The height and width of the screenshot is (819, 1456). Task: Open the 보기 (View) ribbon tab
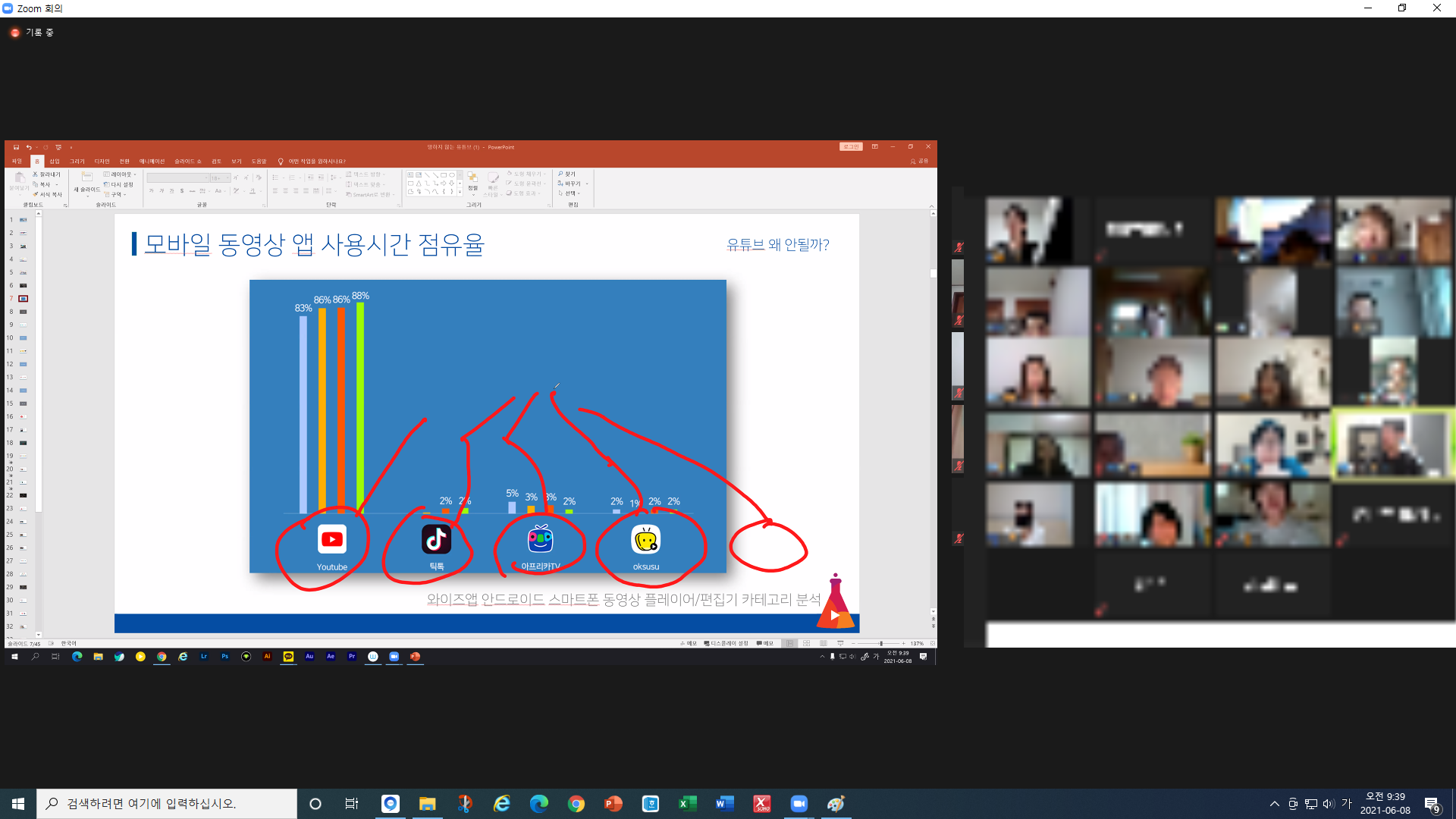click(x=237, y=162)
